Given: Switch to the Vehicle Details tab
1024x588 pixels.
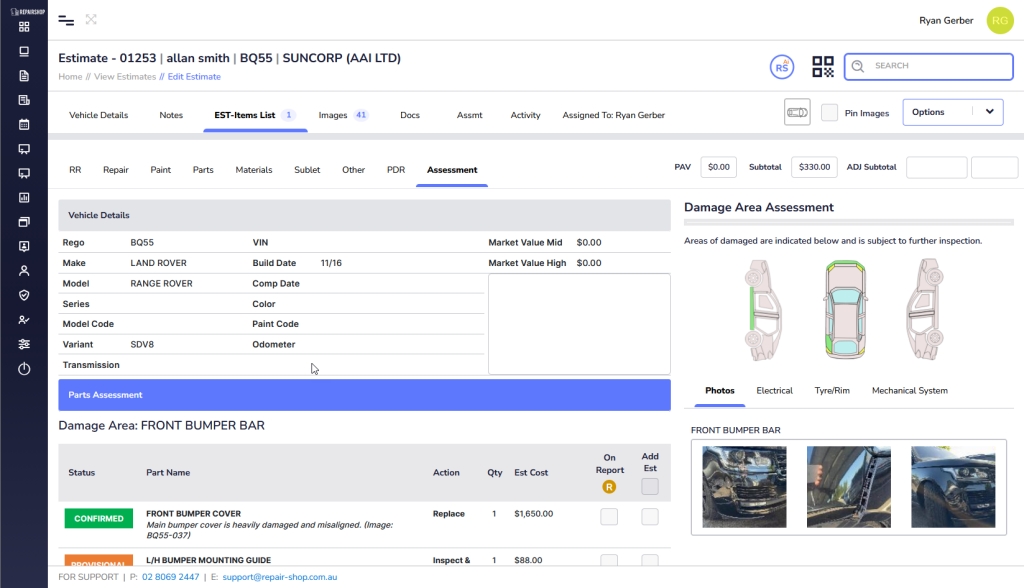Looking at the screenshot, I should click(99, 115).
